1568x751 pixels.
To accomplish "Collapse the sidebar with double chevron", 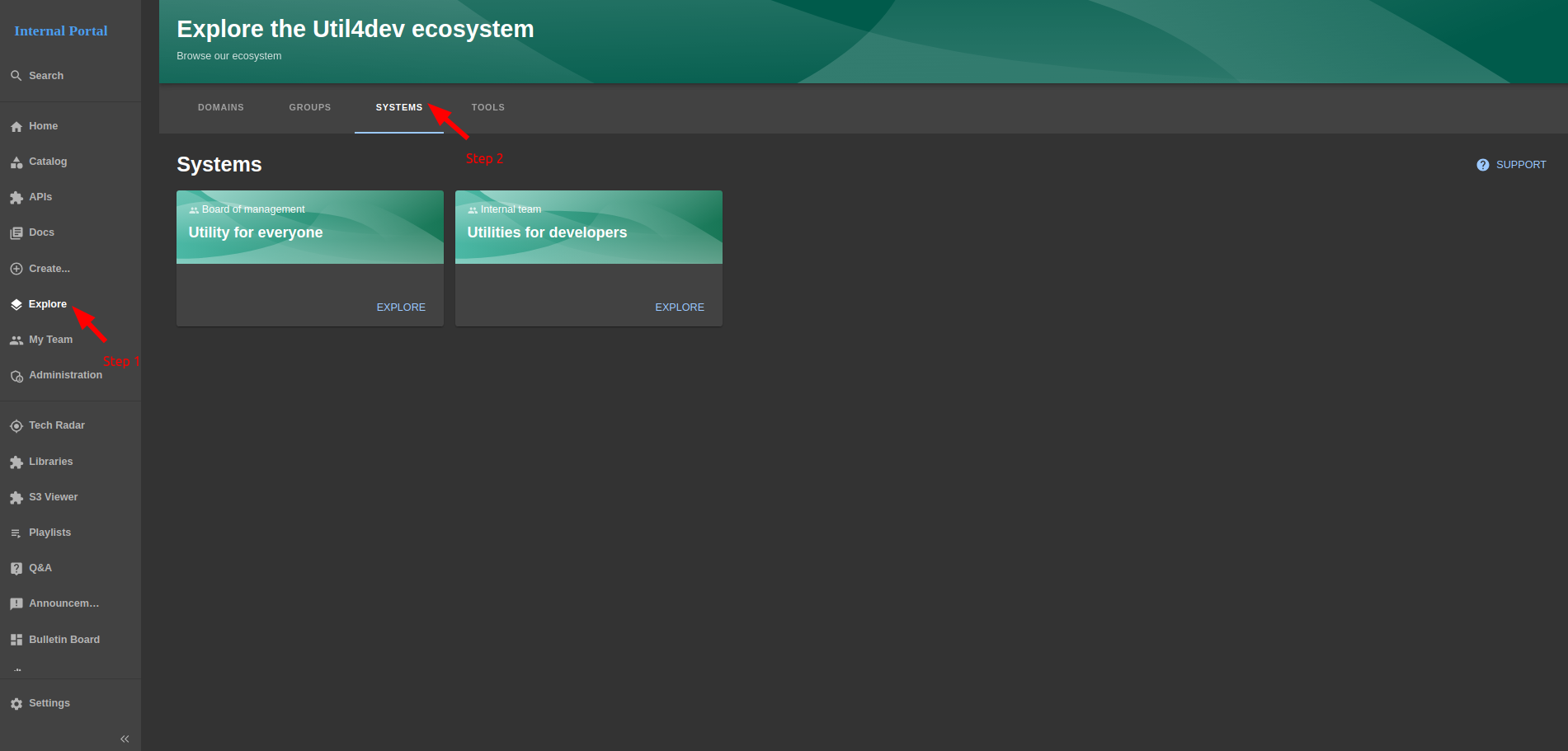I will pyautogui.click(x=125, y=739).
